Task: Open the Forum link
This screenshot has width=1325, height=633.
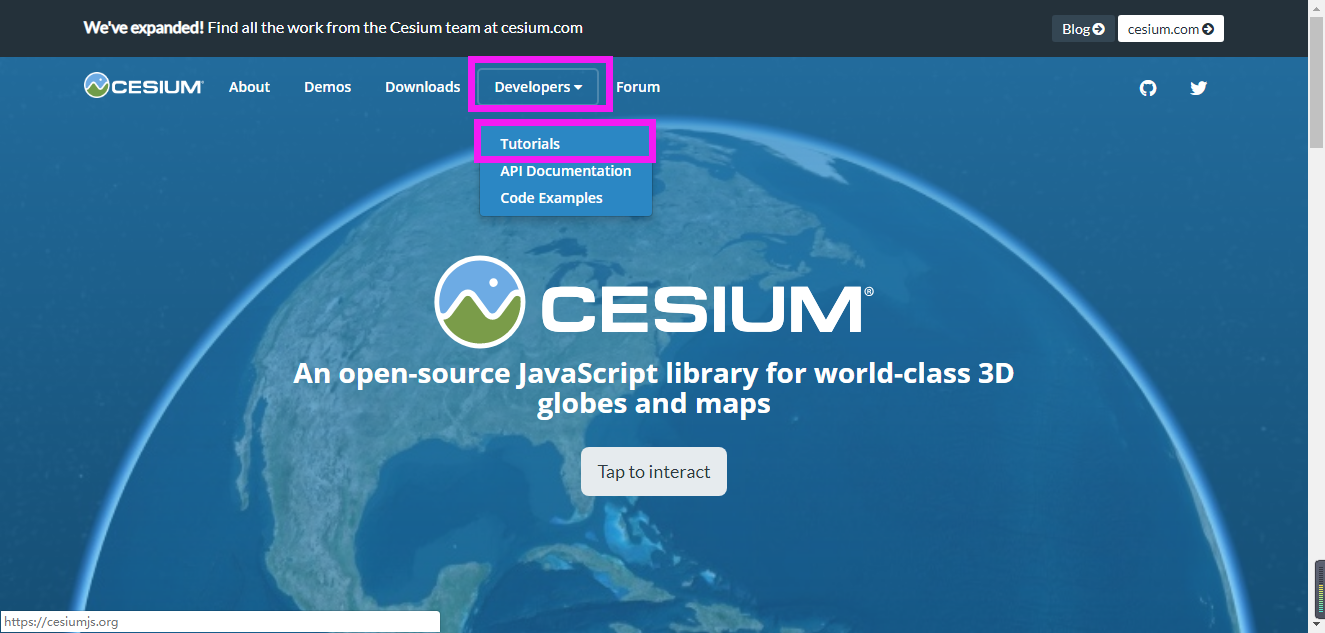Action: pyautogui.click(x=638, y=87)
